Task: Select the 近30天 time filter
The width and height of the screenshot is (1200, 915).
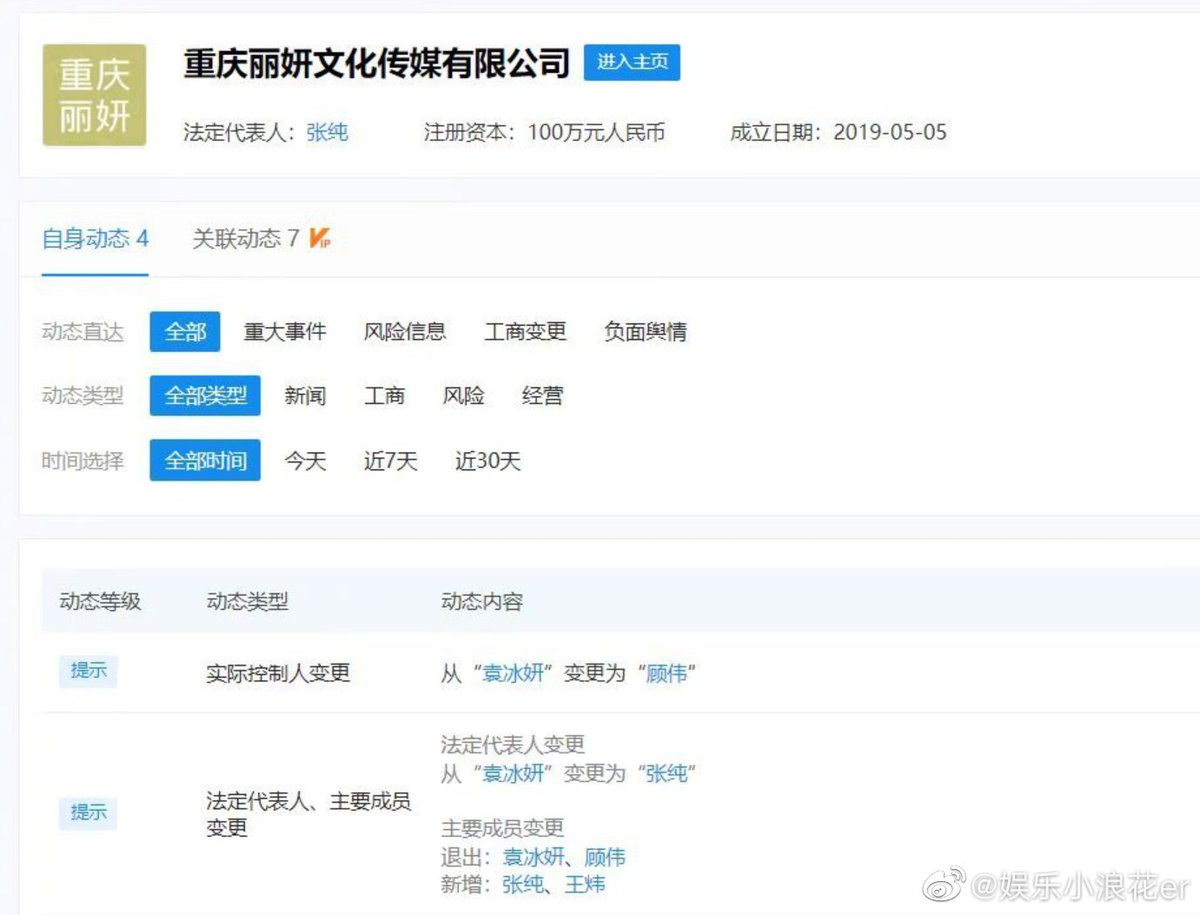Action: 488,461
